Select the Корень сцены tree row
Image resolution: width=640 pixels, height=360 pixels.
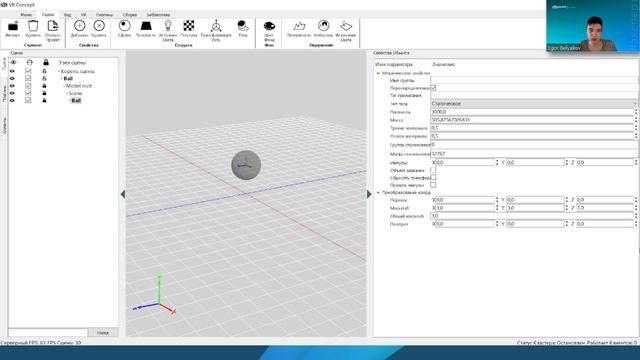coord(78,71)
